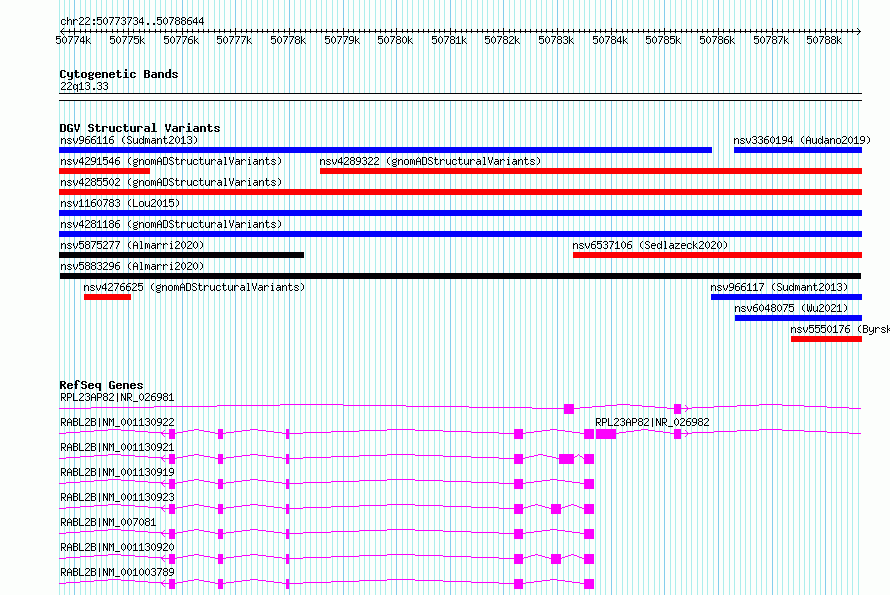This screenshot has height=595, width=890.
Task: Click the red bar under nsv6537106
Action: [717, 255]
